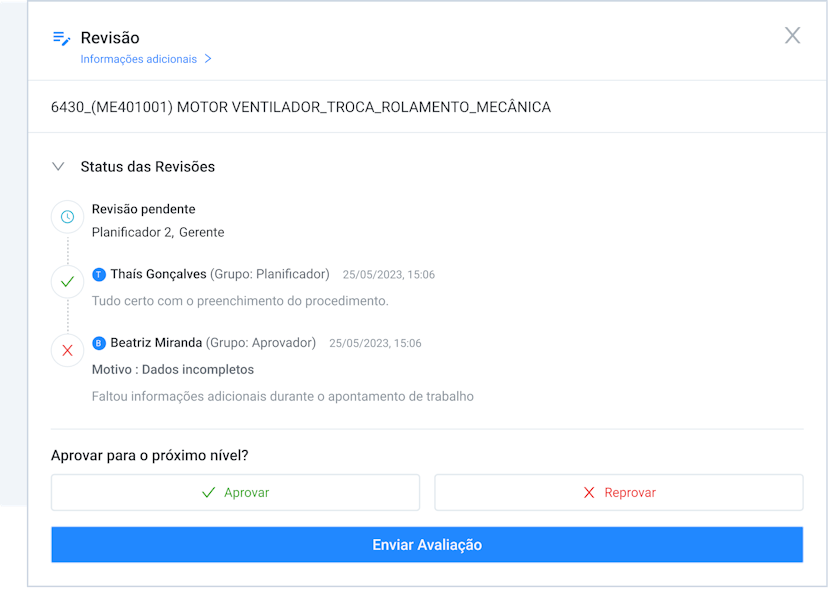Image resolution: width=828 pixels, height=596 pixels.
Task: Click the green check inside Aprovar
Action: 209,493
